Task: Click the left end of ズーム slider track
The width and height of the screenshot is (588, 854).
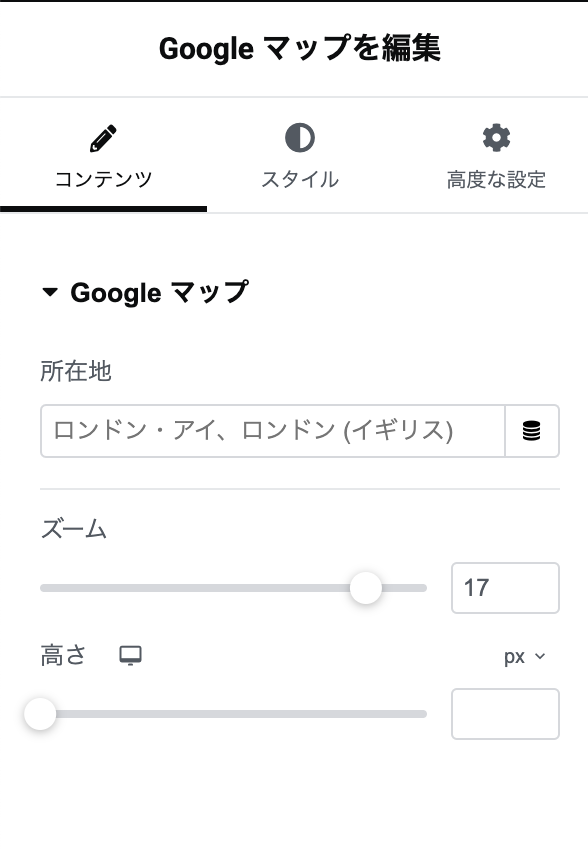Action: click(x=45, y=588)
